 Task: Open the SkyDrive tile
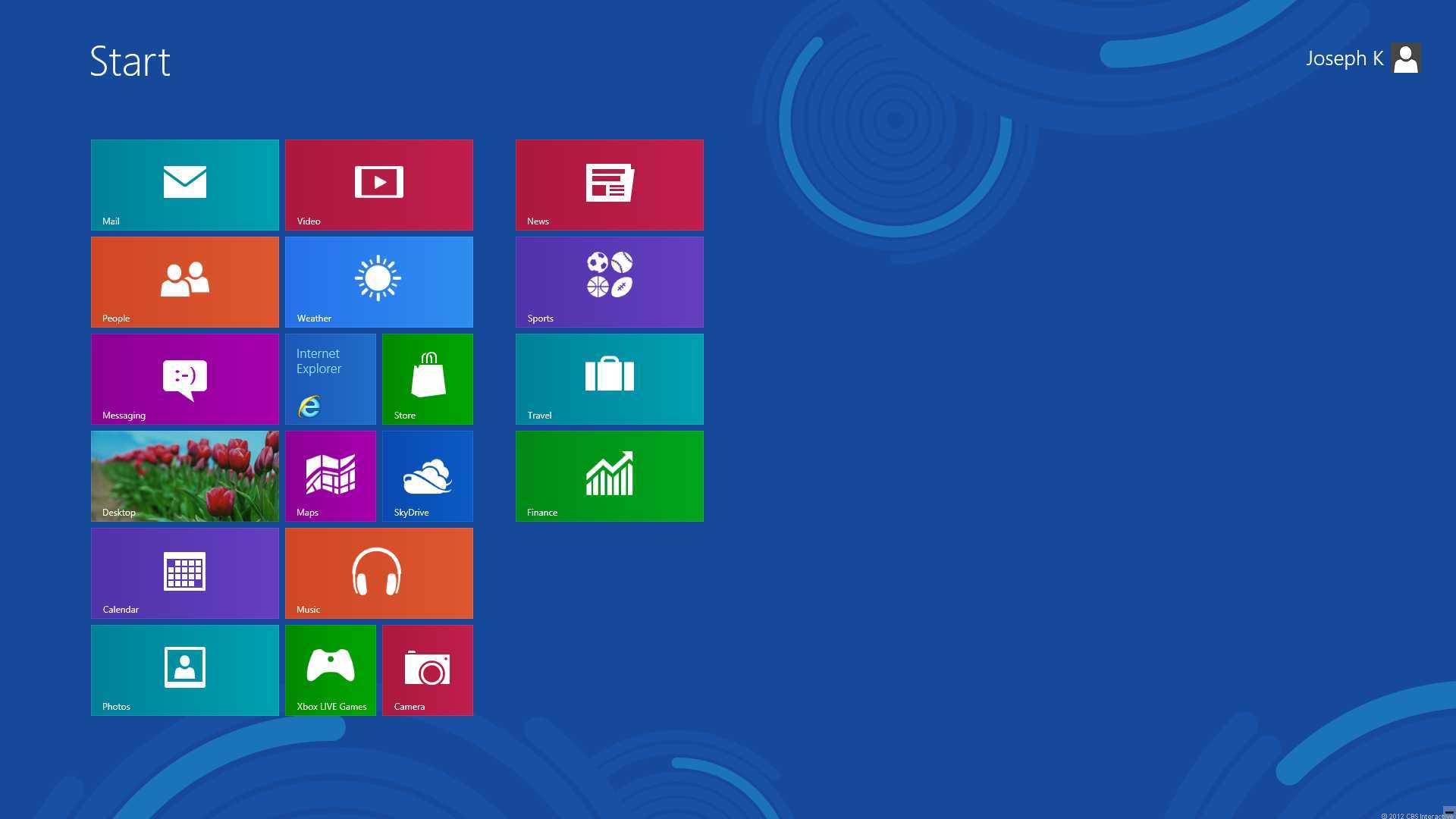pos(428,476)
